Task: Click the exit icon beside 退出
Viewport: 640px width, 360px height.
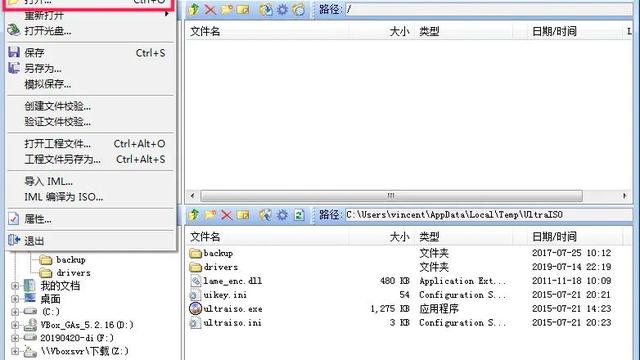Action: coord(14,240)
